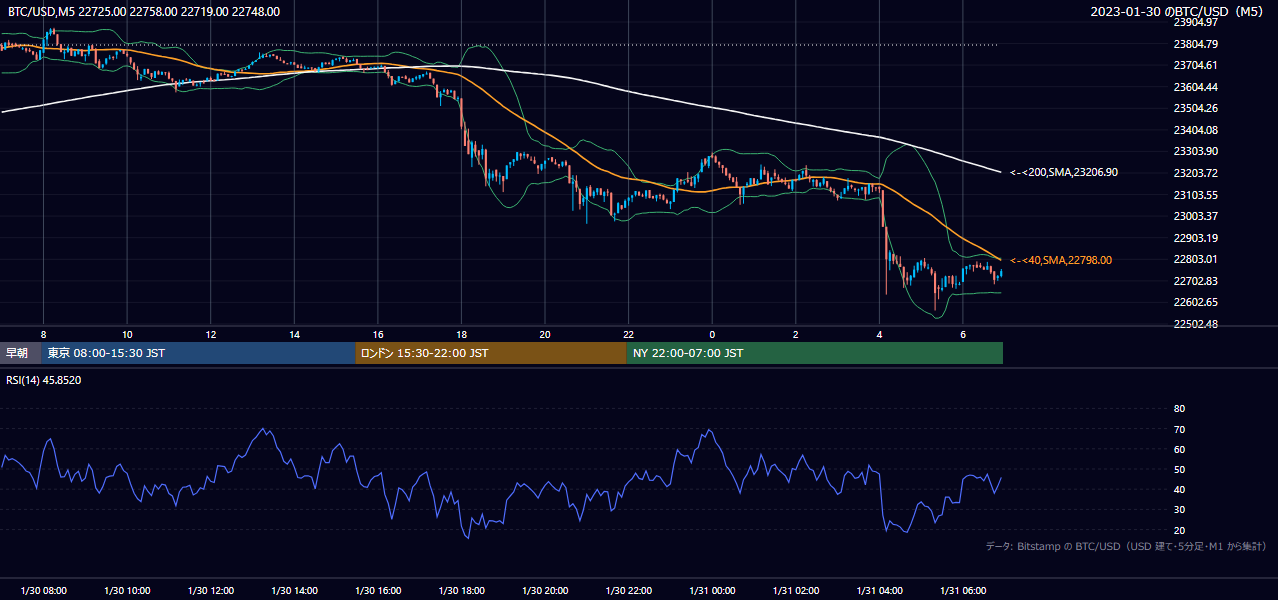
Task: Click RSI axis level 80
Action: (1179, 409)
